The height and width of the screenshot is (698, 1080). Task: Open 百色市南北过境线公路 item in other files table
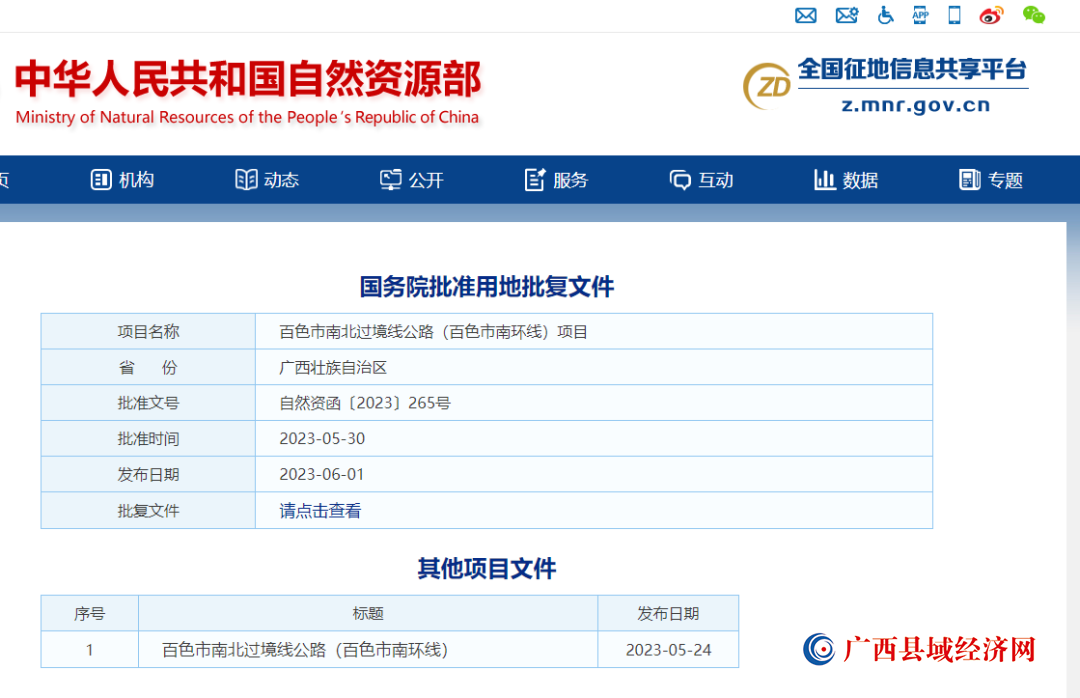tap(305, 650)
